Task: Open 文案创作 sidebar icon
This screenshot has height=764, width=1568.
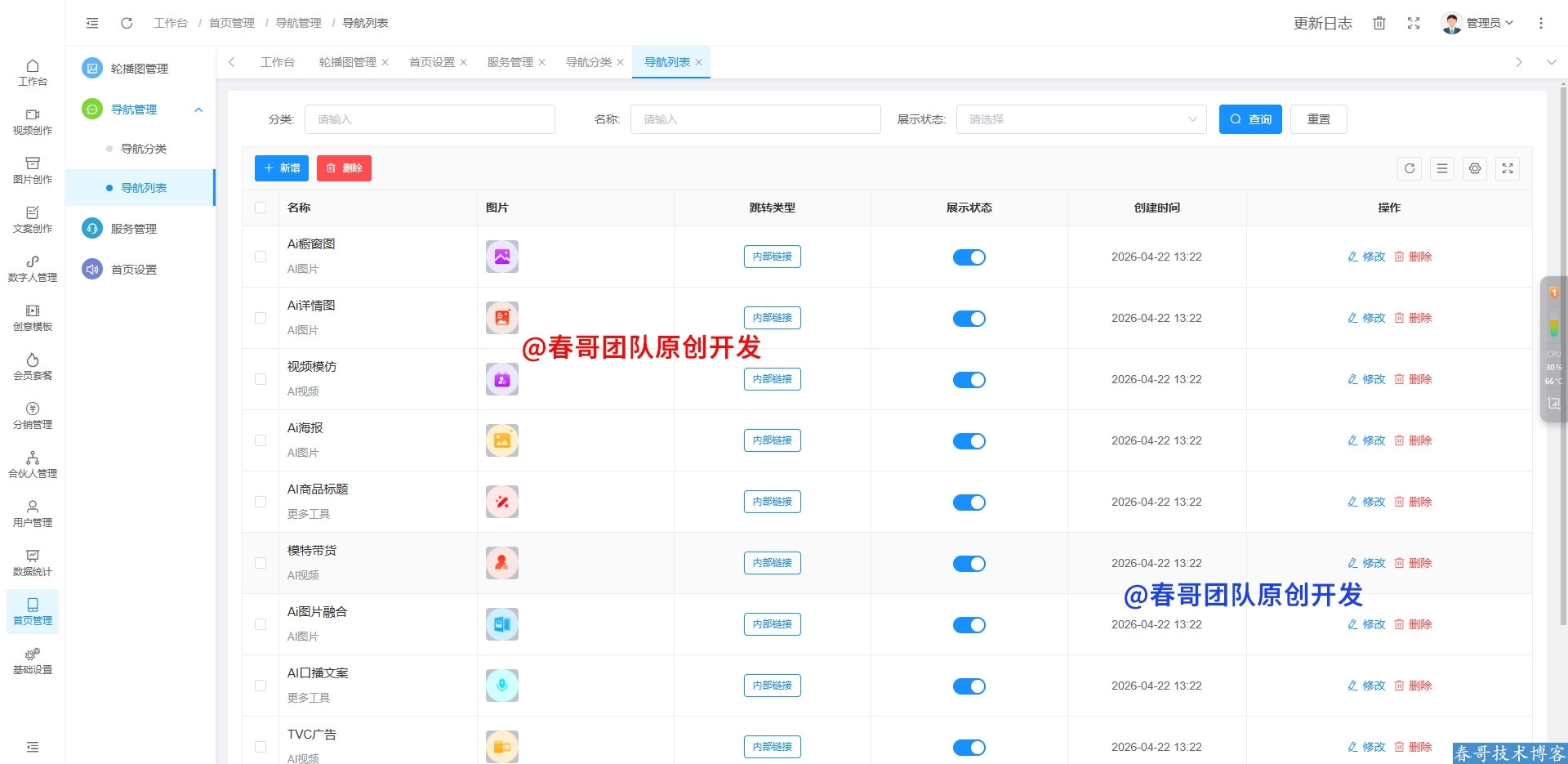Action: click(x=33, y=220)
